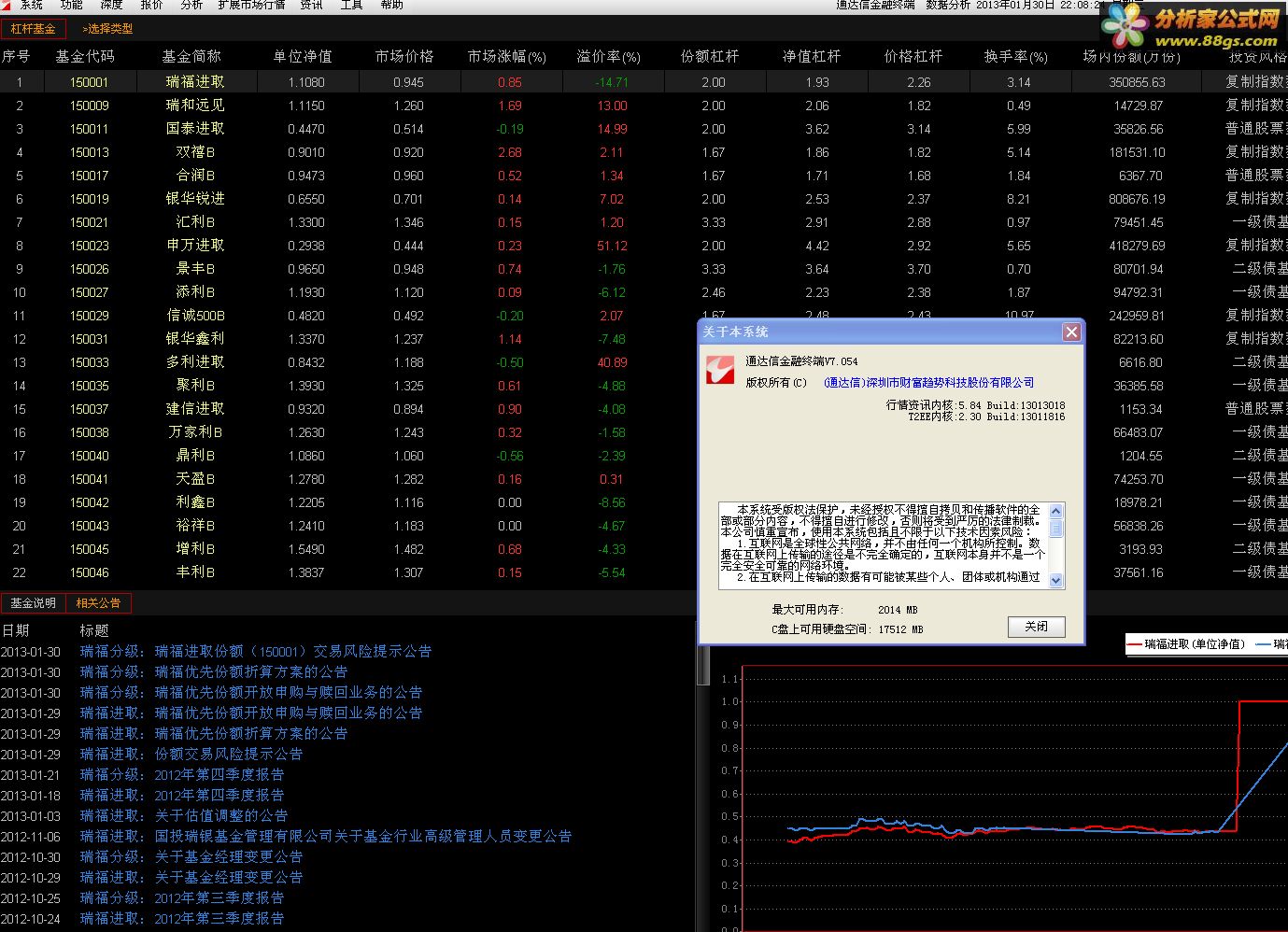Screen dimensions: 1288x932
Task: Open the 深度 menu
Action: pos(111,5)
